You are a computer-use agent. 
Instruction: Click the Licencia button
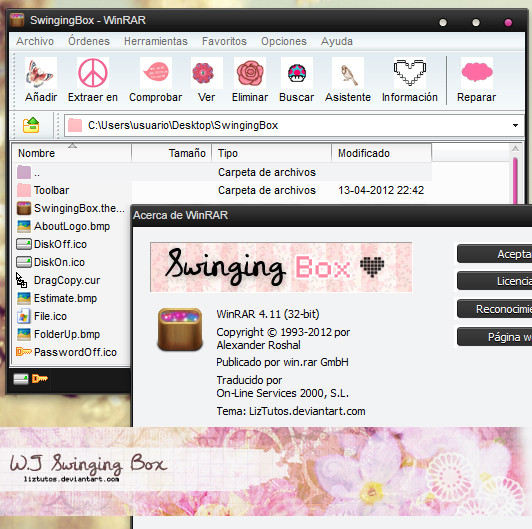pyautogui.click(x=495, y=281)
